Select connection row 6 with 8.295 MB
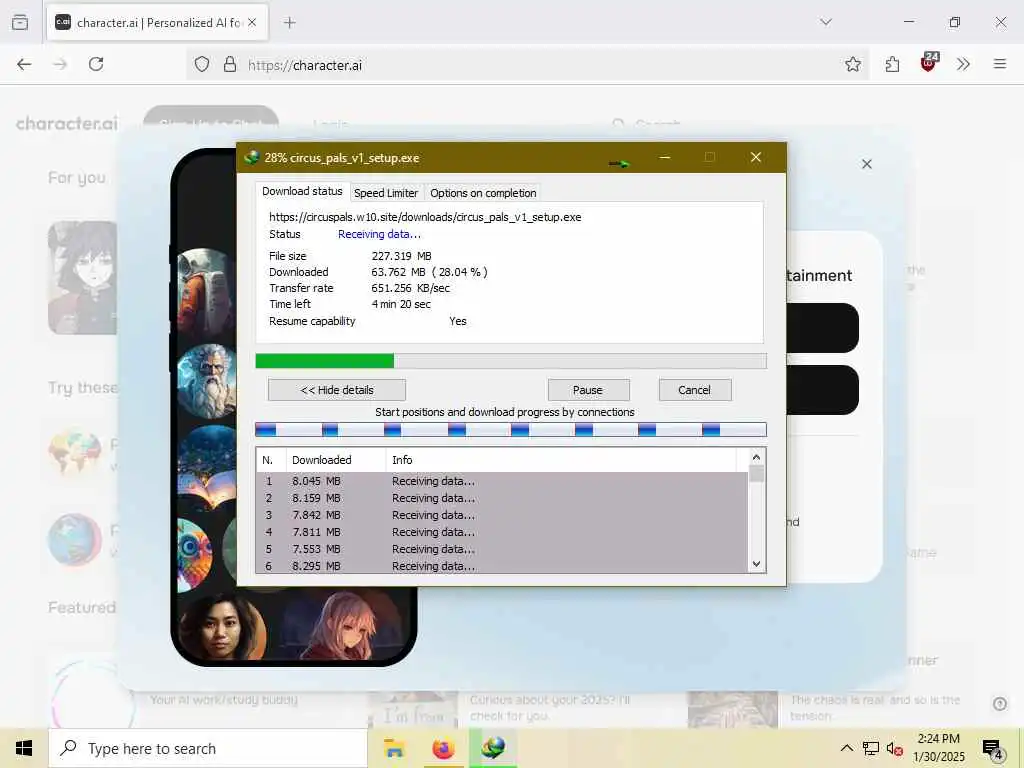 pyautogui.click(x=502, y=566)
